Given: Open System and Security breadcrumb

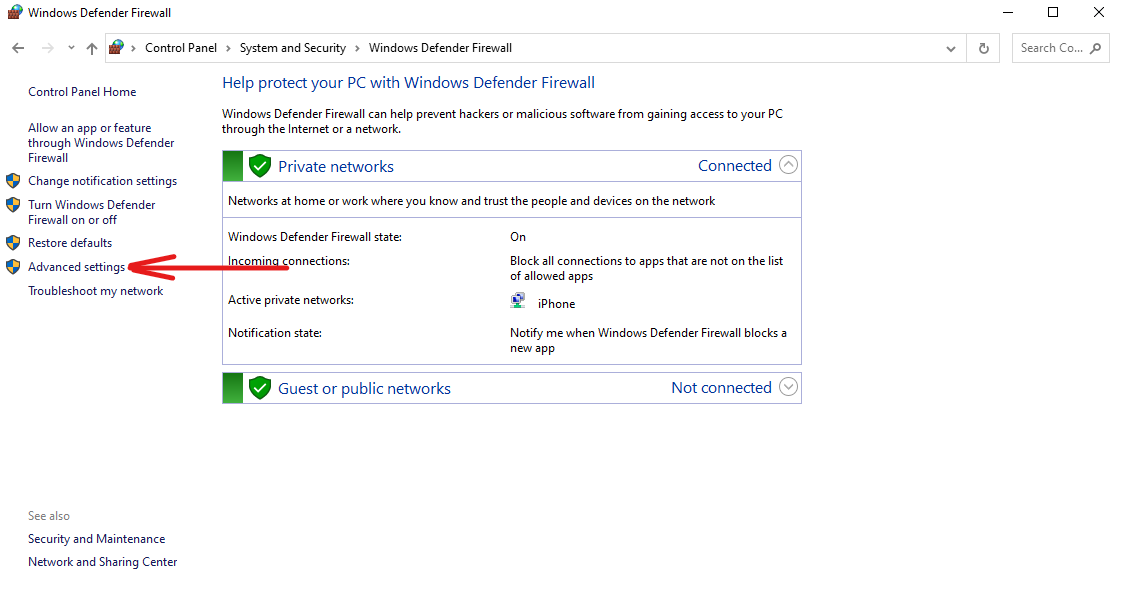Looking at the screenshot, I should click(x=292, y=48).
